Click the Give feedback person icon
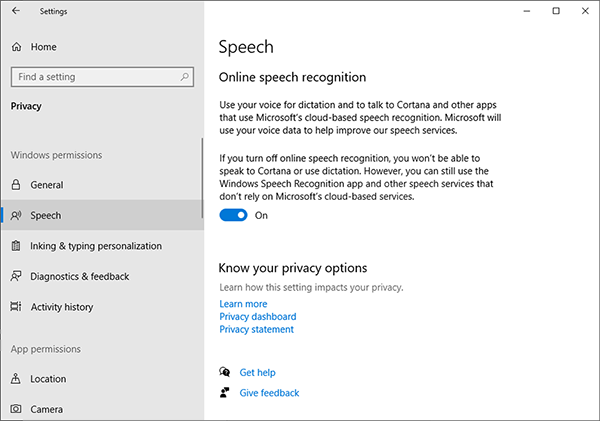The height and width of the screenshot is (421, 600). (225, 393)
